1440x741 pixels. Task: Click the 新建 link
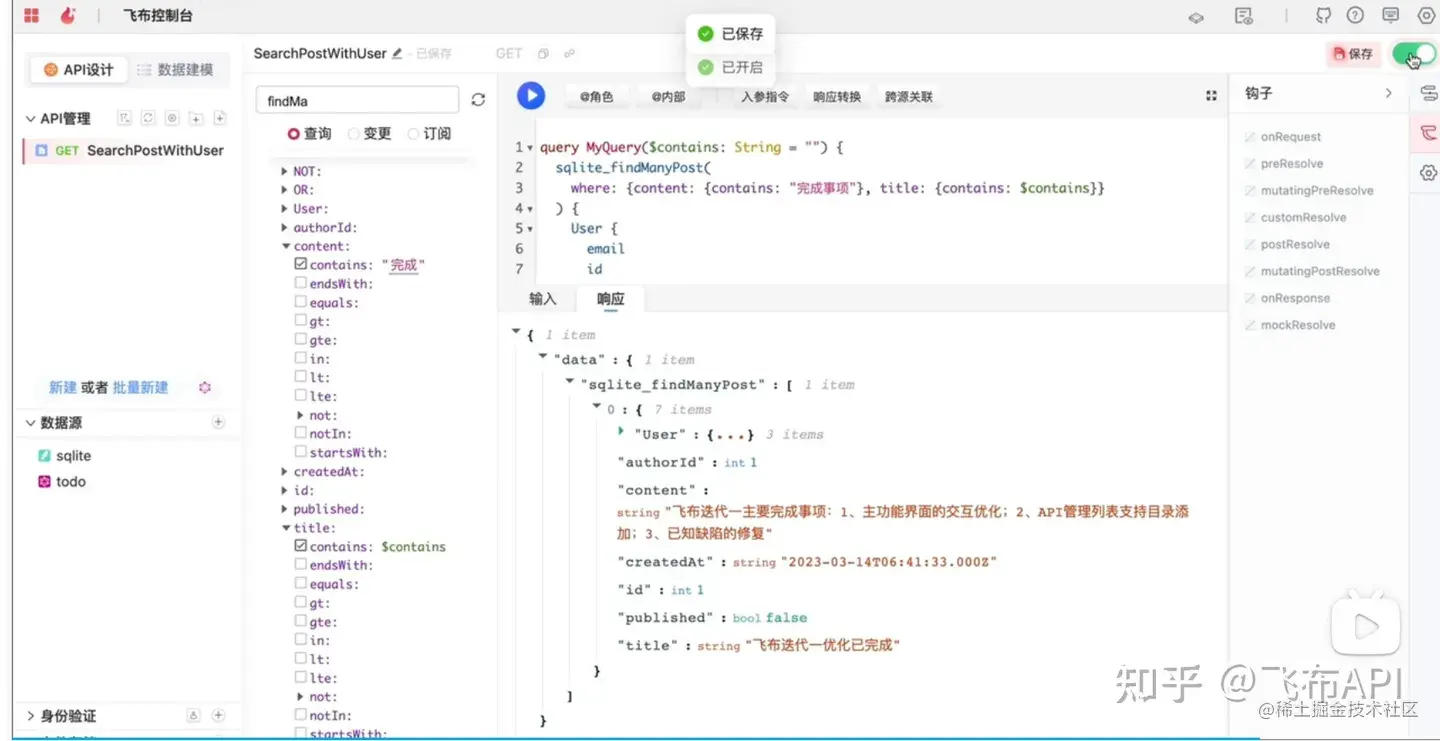(63, 387)
